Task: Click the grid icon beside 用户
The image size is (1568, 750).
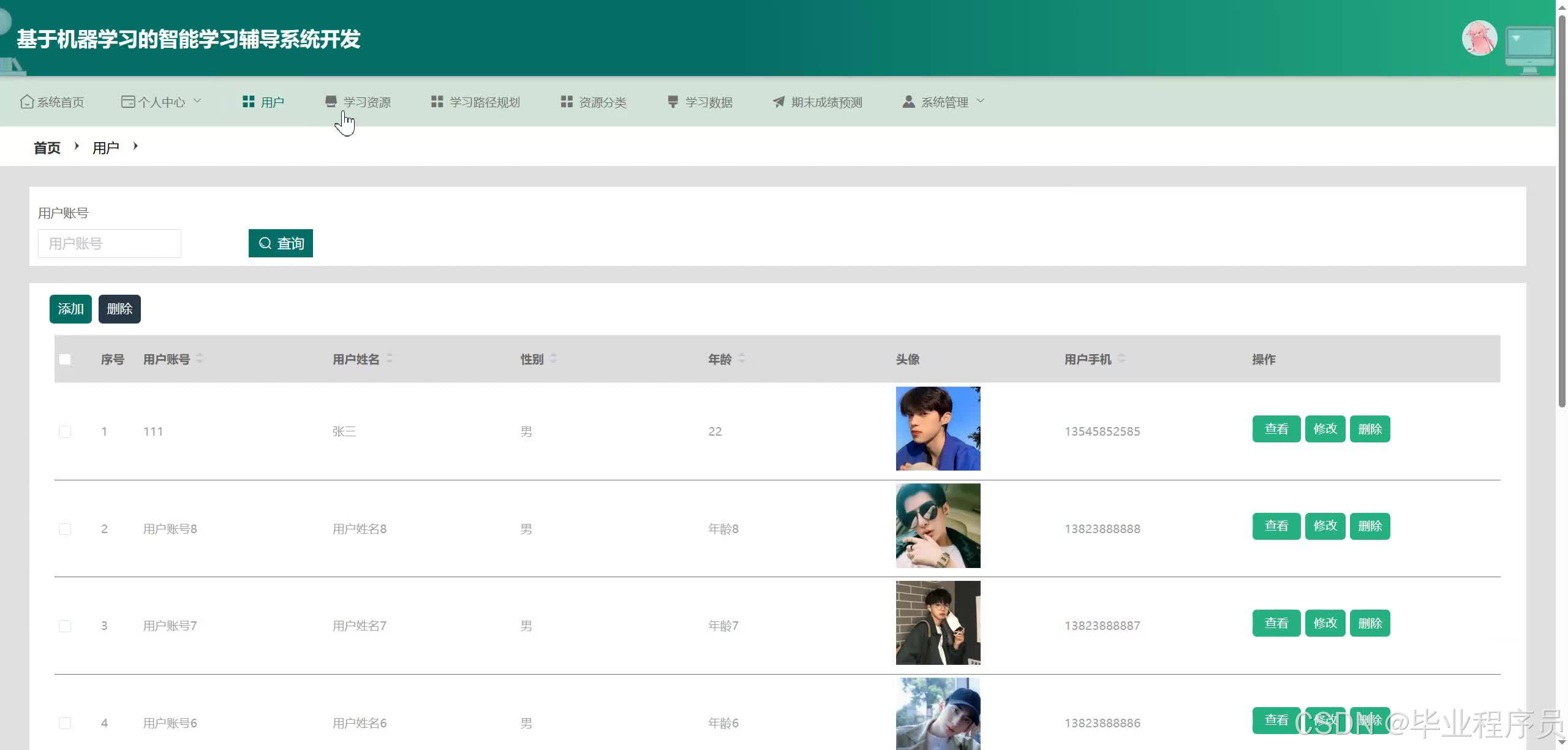Action: click(x=248, y=102)
